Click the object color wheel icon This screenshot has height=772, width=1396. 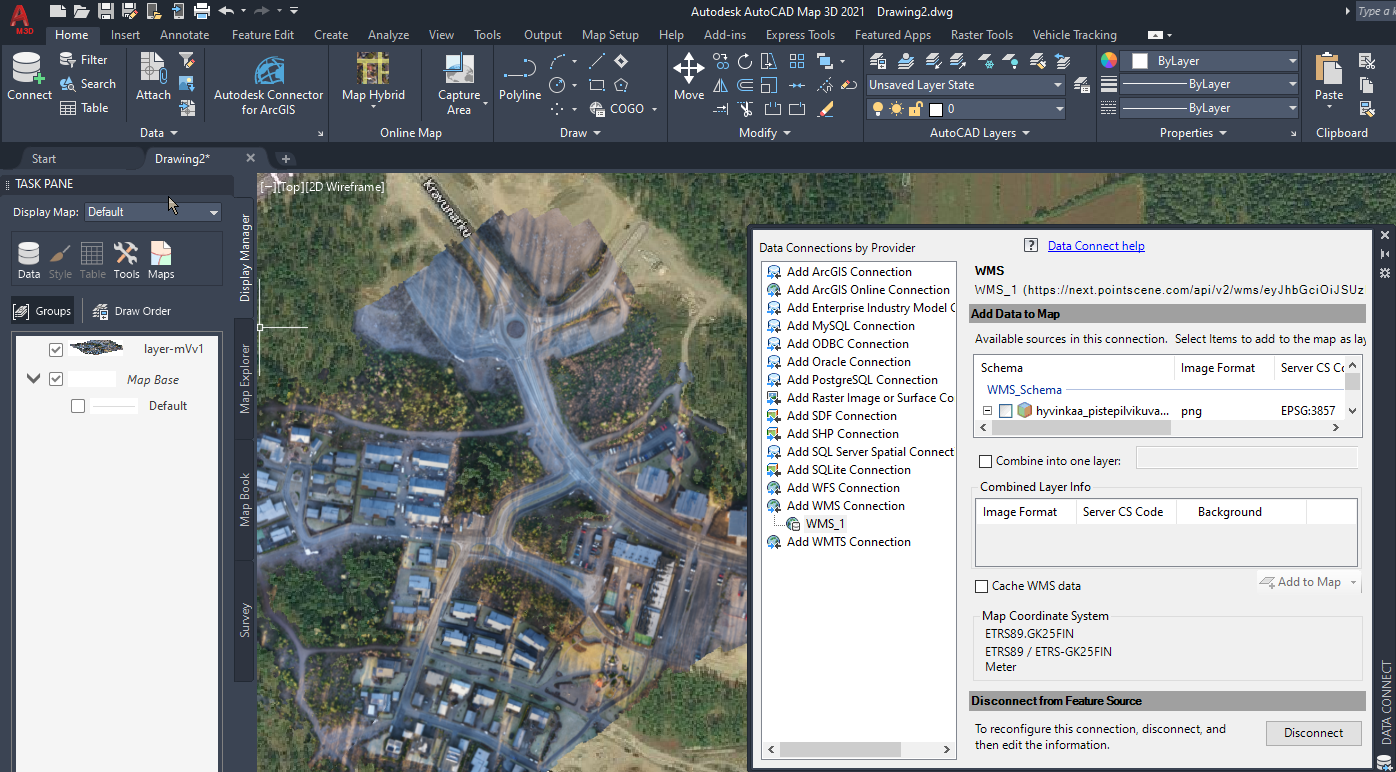[x=1109, y=60]
